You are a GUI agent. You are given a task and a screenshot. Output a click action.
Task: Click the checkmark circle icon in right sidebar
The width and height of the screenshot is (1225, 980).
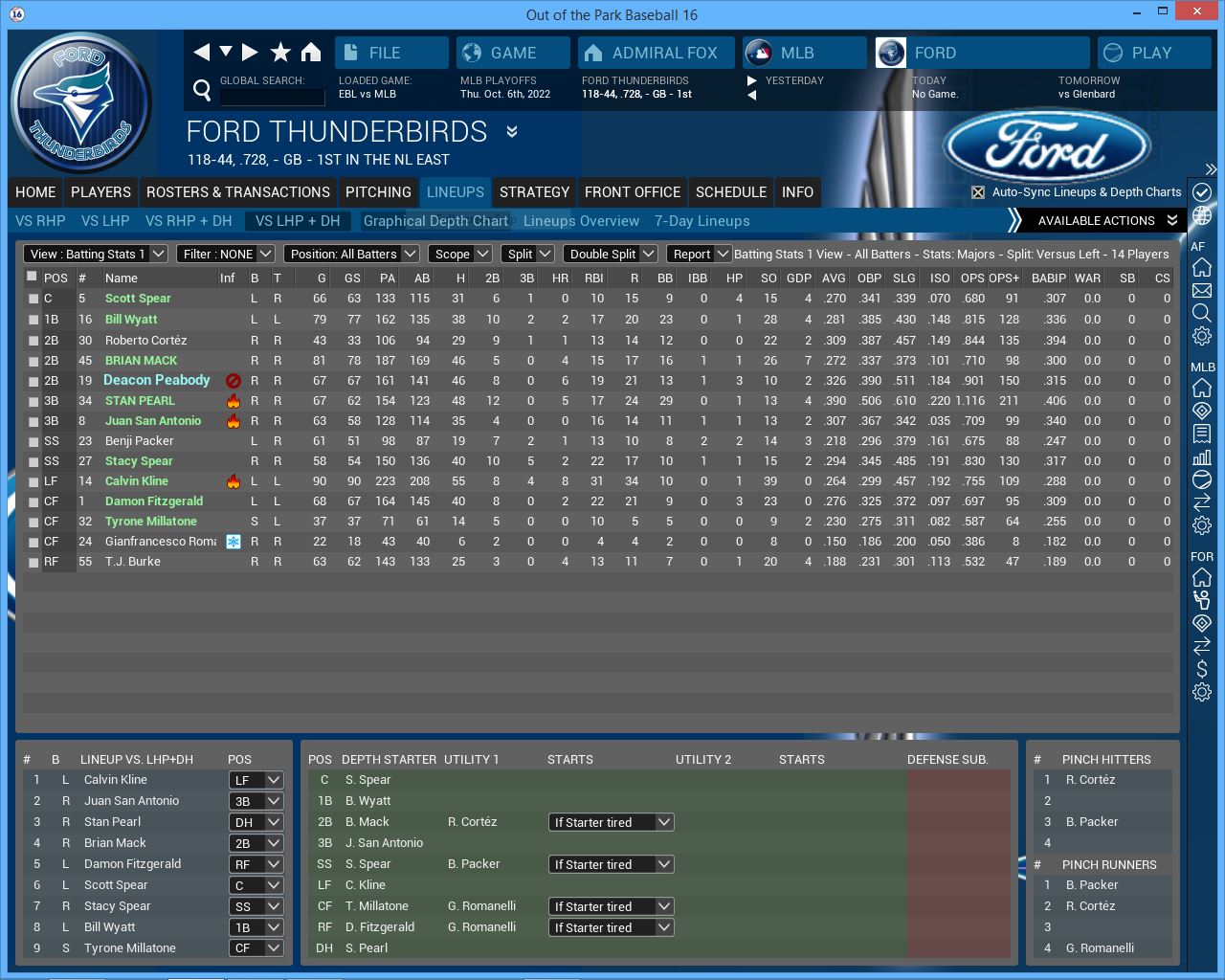click(x=1202, y=192)
